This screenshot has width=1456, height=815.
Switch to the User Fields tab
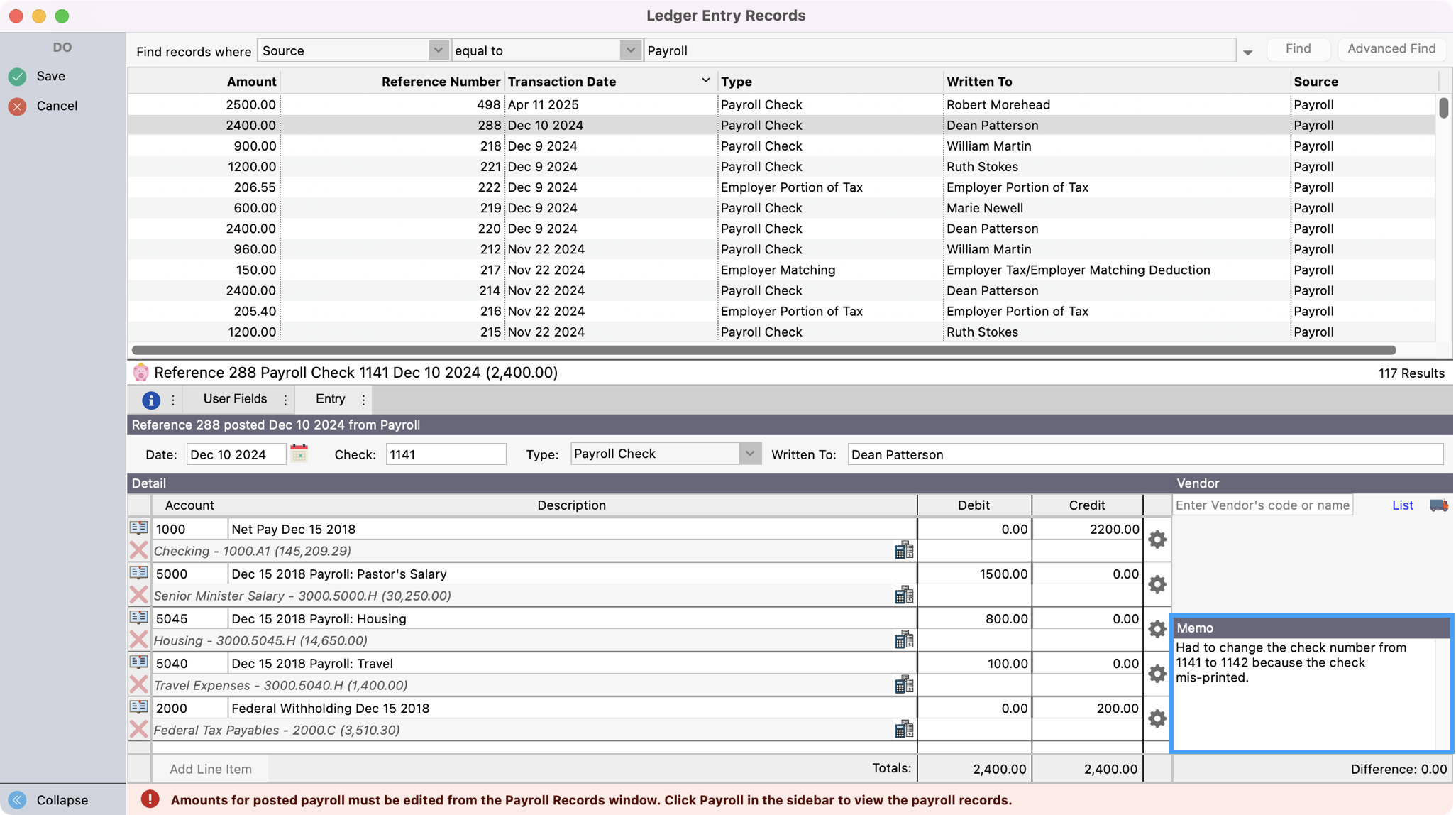(x=234, y=399)
